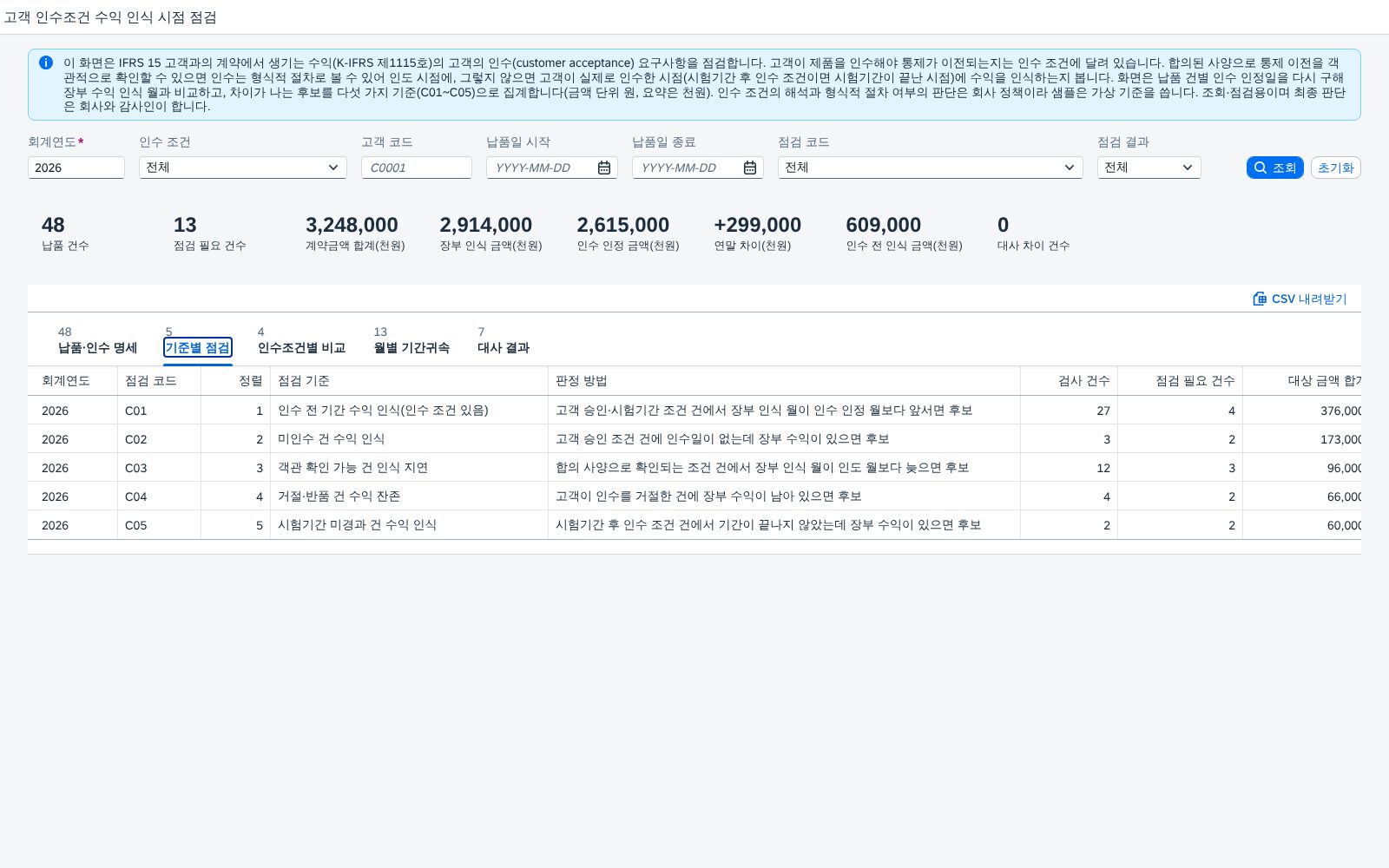The image size is (1389, 868).
Task: Click the 회계연도 column header in table
Action: [72, 381]
